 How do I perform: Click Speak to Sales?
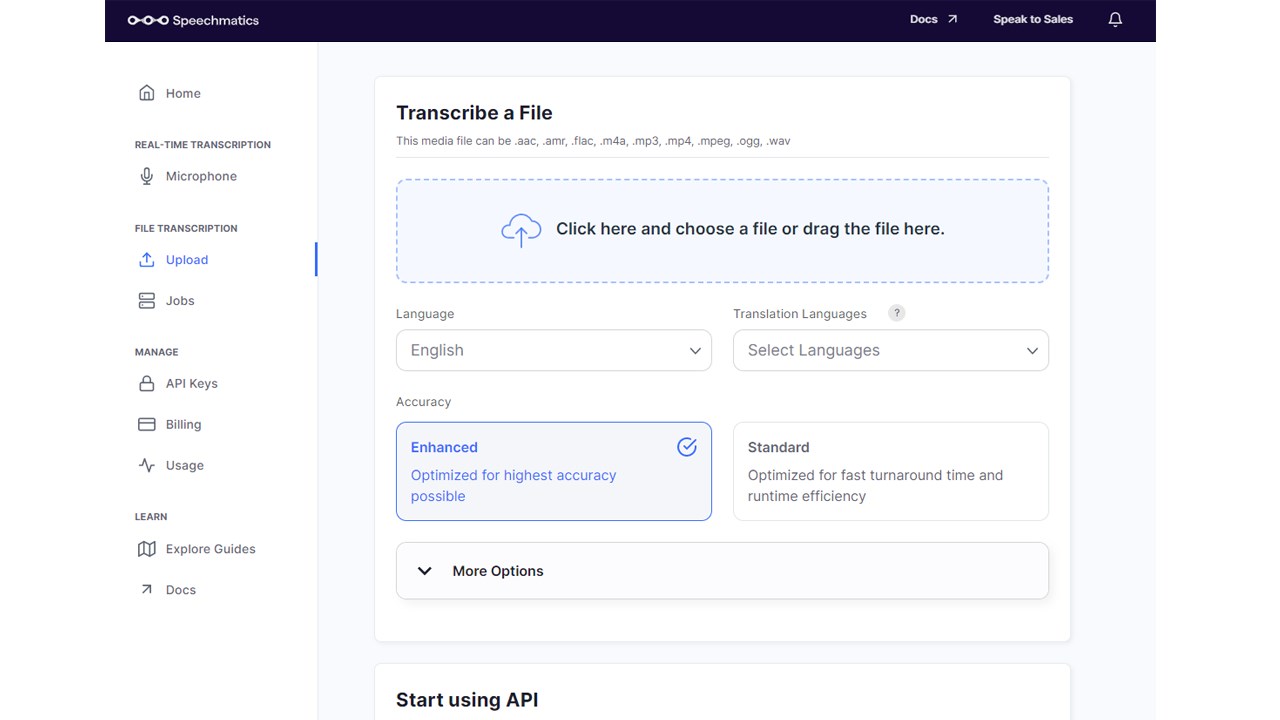coord(1033,19)
